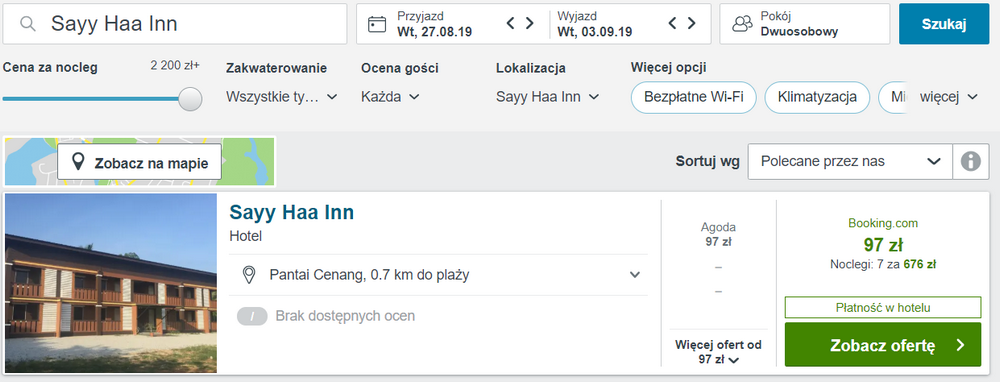Click the guests icon in Pokój selector
Screen dimensions: 1000x382
click(x=742, y=24)
